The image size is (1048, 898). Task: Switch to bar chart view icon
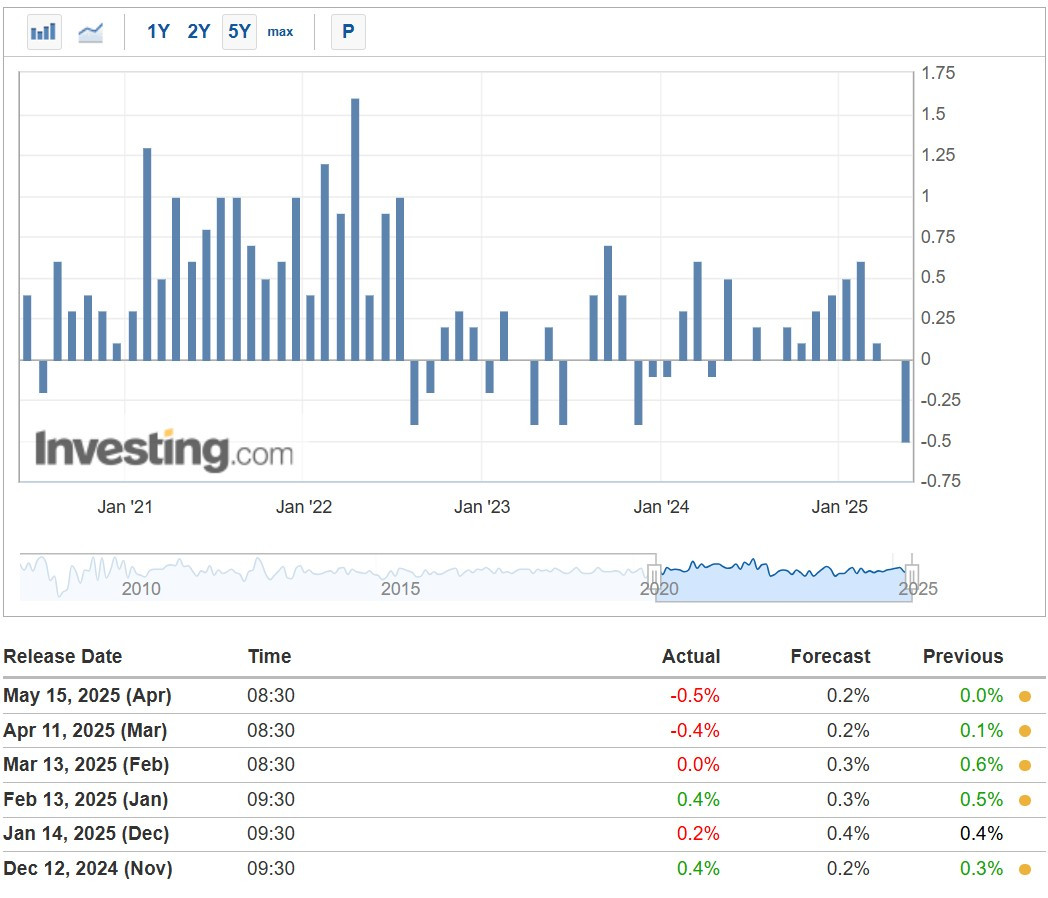click(x=44, y=31)
